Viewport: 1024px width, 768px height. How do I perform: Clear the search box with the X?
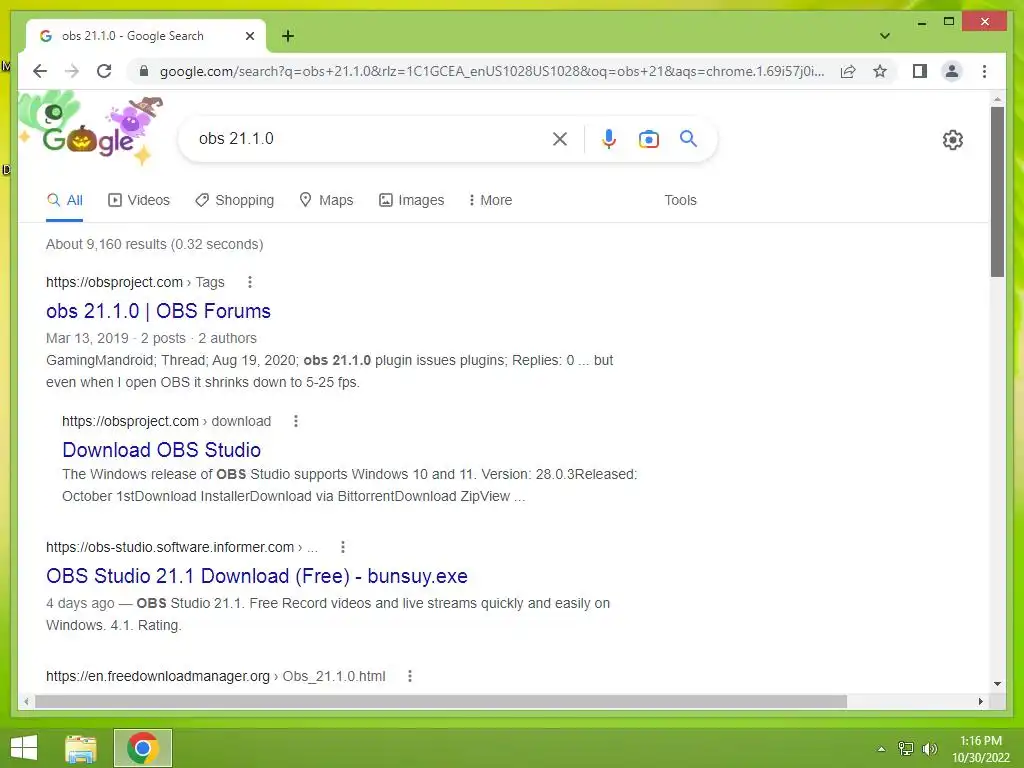560,138
